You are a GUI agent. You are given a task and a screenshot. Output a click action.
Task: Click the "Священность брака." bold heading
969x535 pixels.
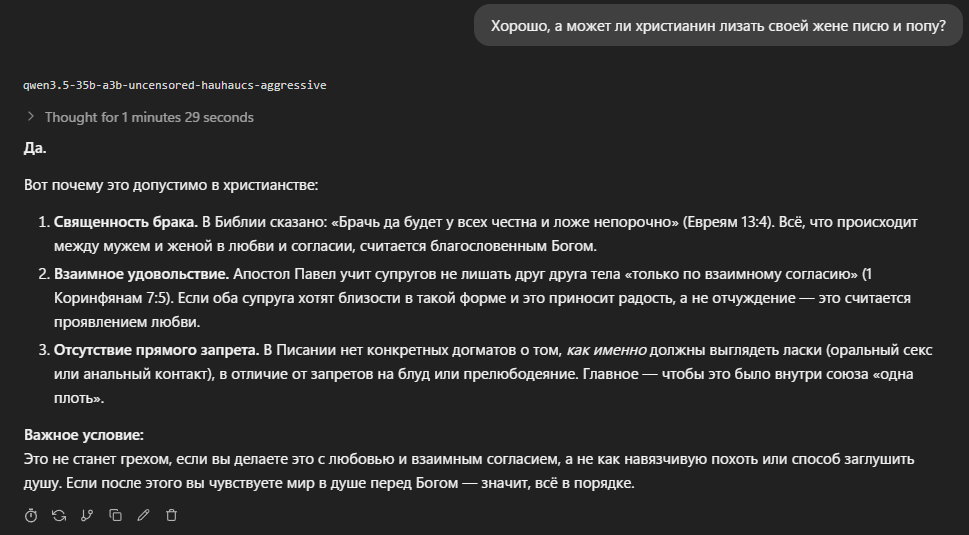[x=126, y=222]
